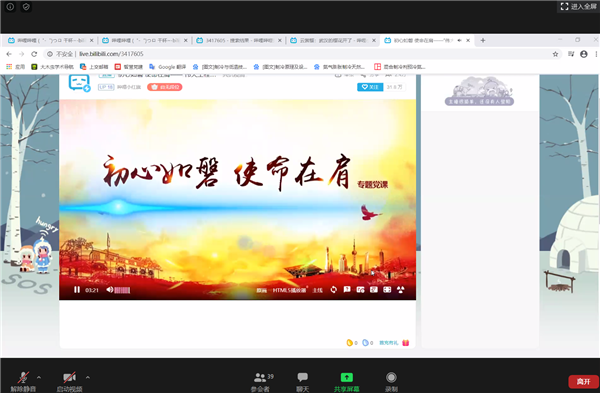Toggle the player's fullscreen icon
This screenshot has height=393, width=600.
(x=387, y=290)
